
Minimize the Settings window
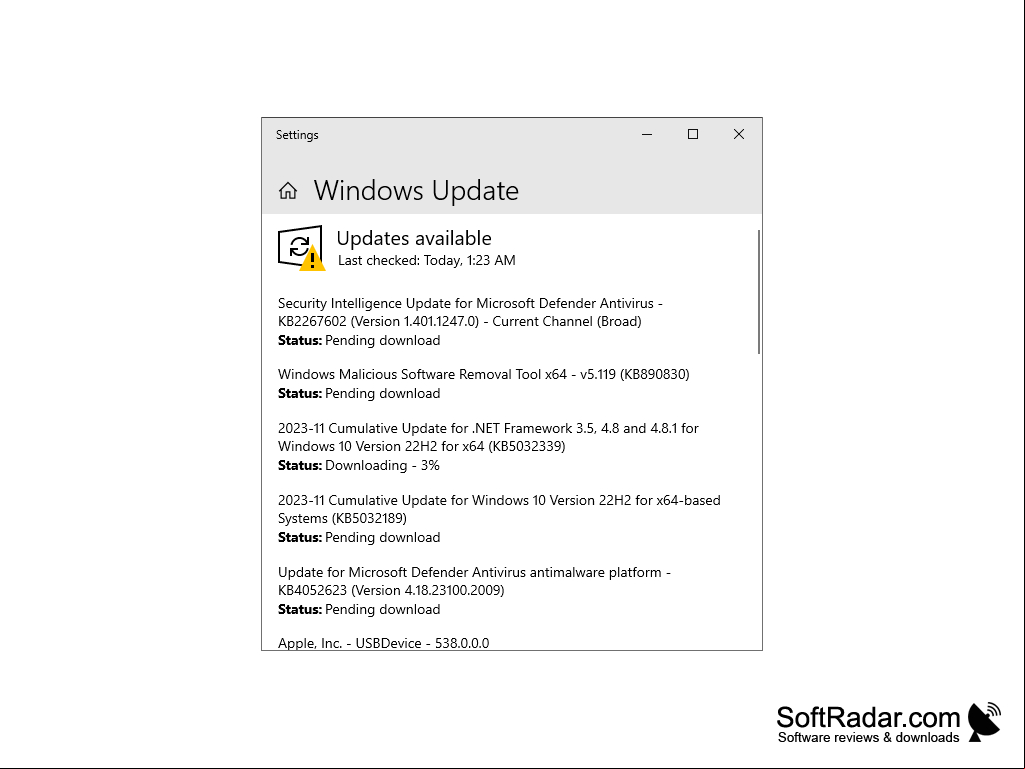tap(647, 134)
